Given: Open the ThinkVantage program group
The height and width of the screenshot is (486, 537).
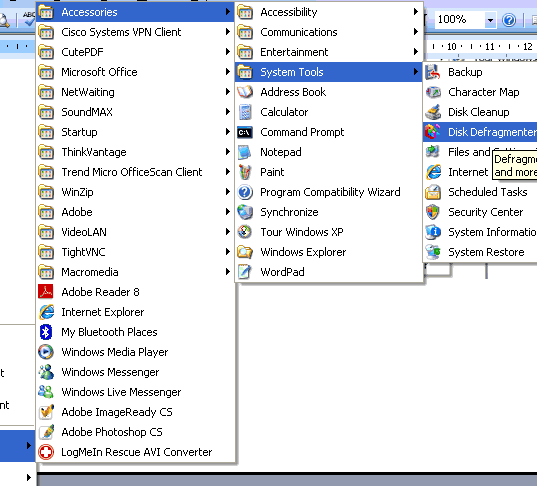Looking at the screenshot, I should tap(135, 152).
